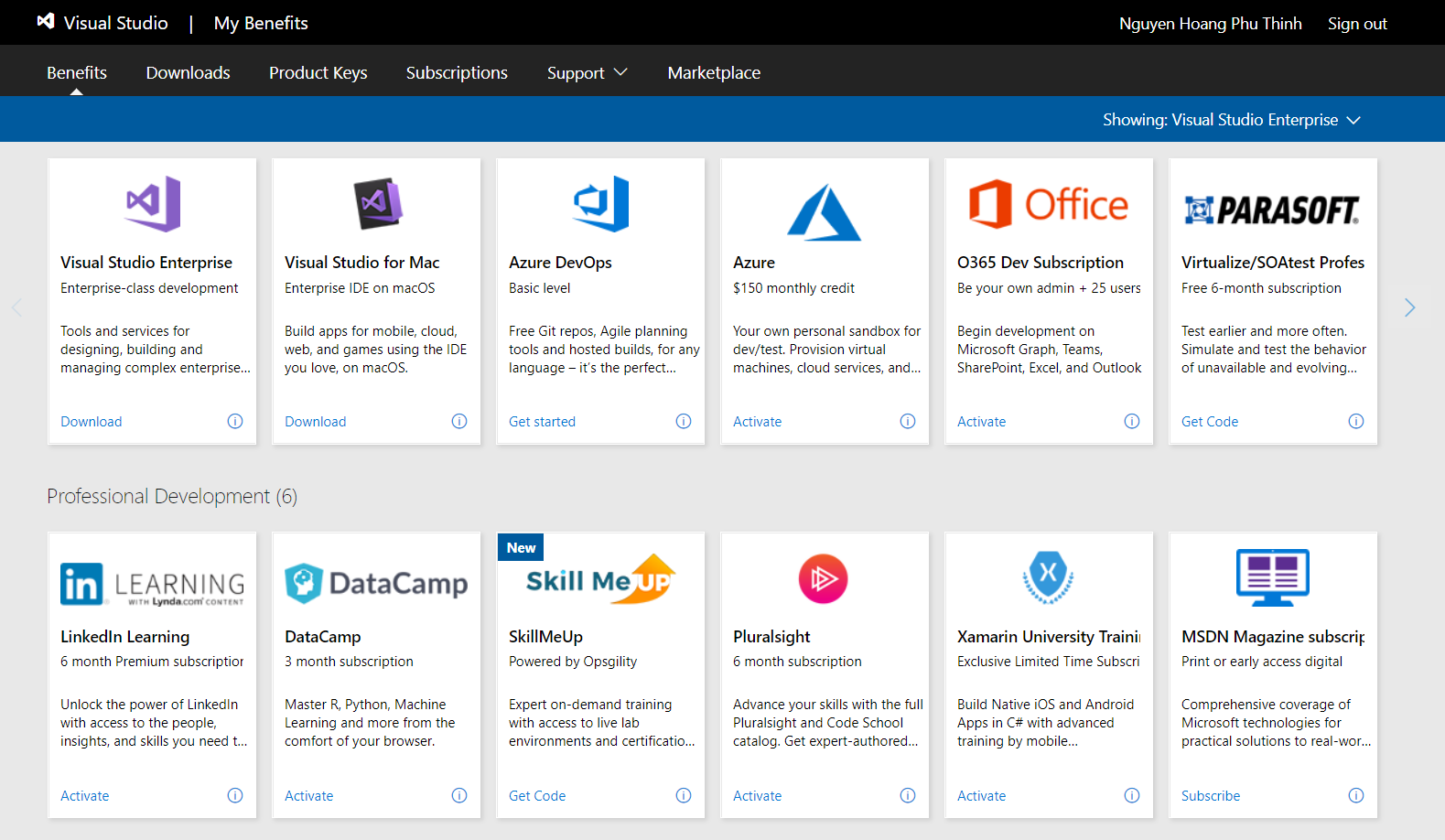The image size is (1445, 840).
Task: Click the 'Powered by Opsgility' text
Action: [573, 662]
